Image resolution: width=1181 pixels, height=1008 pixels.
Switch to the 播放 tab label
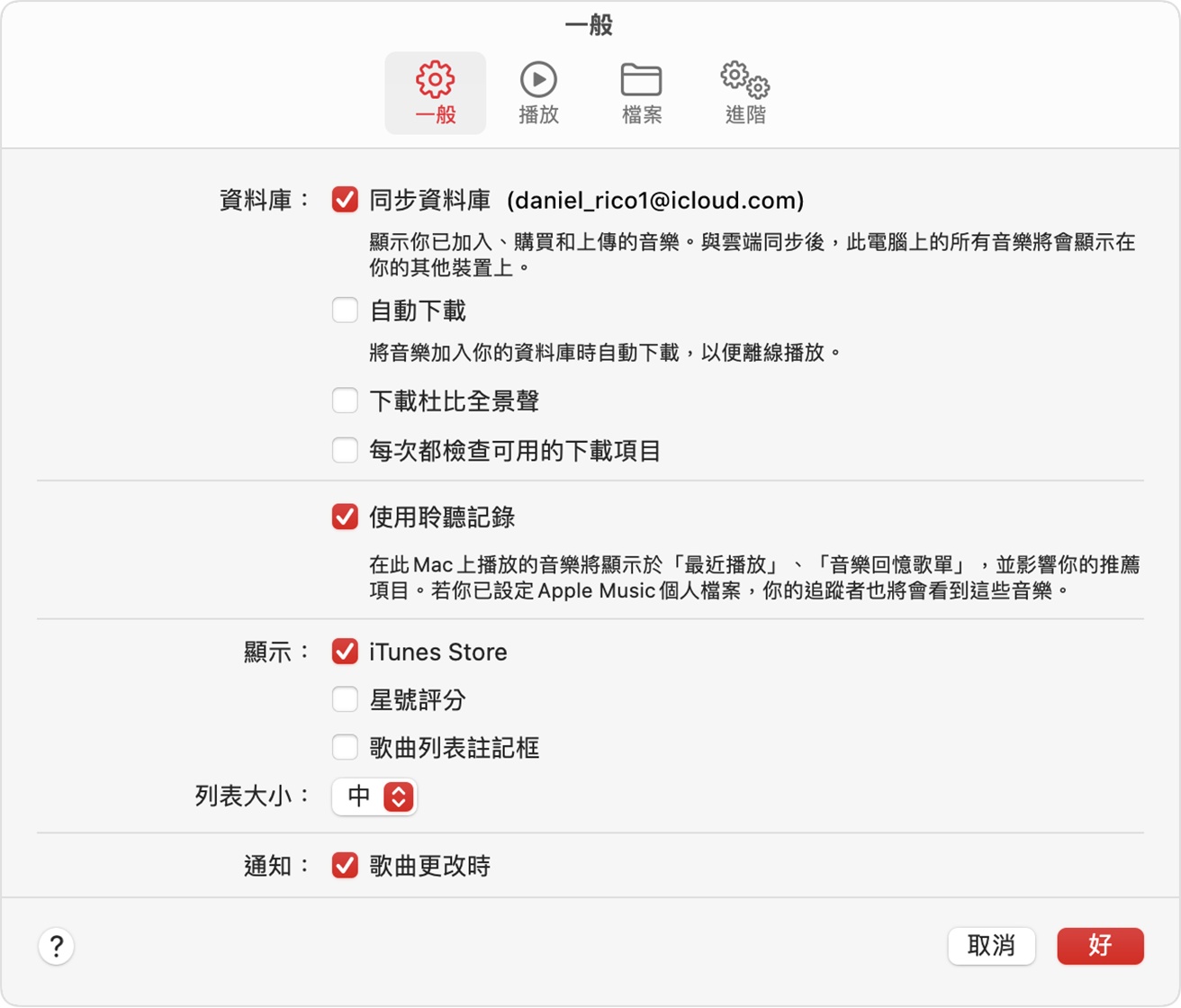[538, 115]
